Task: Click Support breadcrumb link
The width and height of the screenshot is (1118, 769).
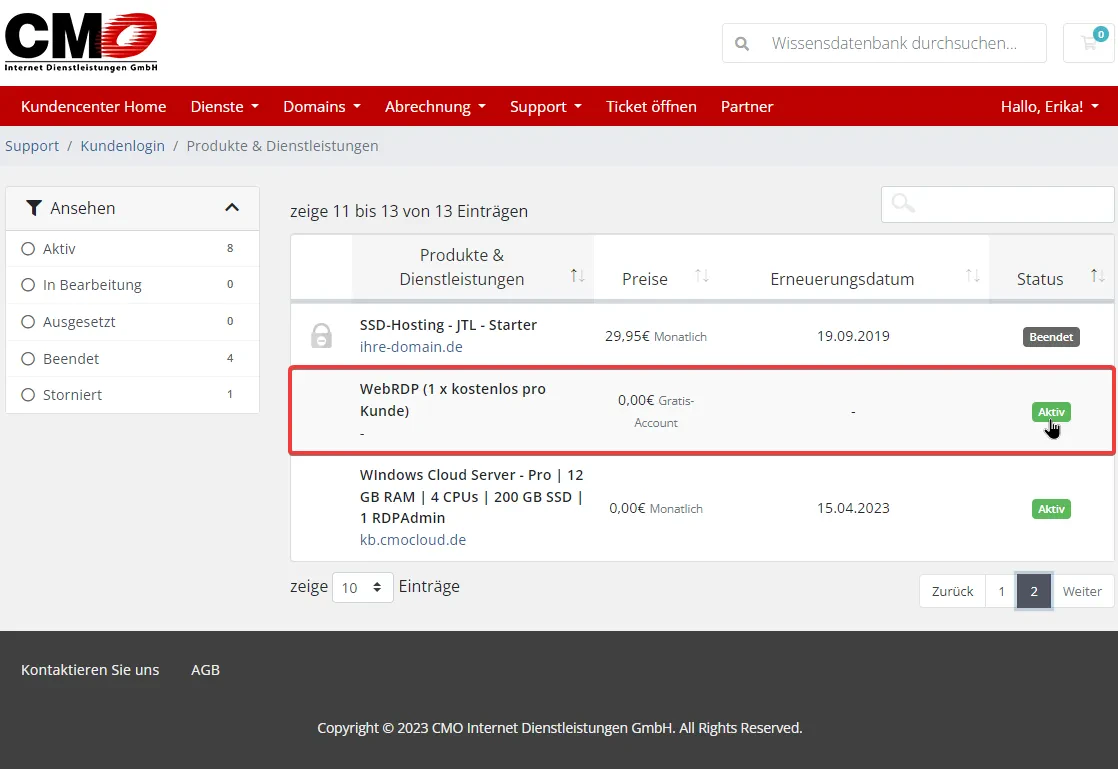Action: pyautogui.click(x=32, y=145)
